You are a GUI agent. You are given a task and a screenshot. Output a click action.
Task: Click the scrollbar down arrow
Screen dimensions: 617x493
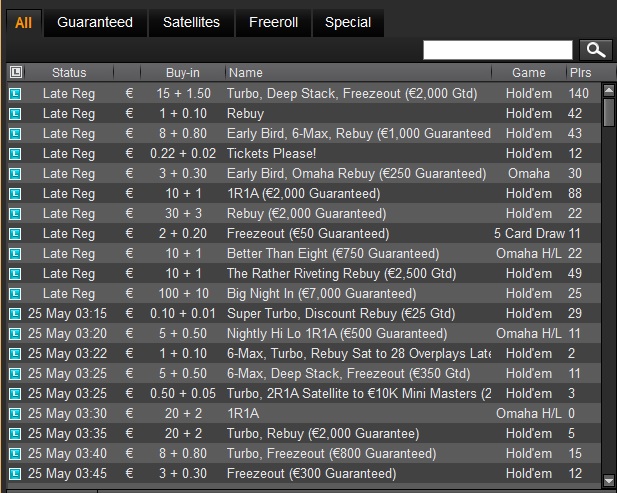point(608,480)
